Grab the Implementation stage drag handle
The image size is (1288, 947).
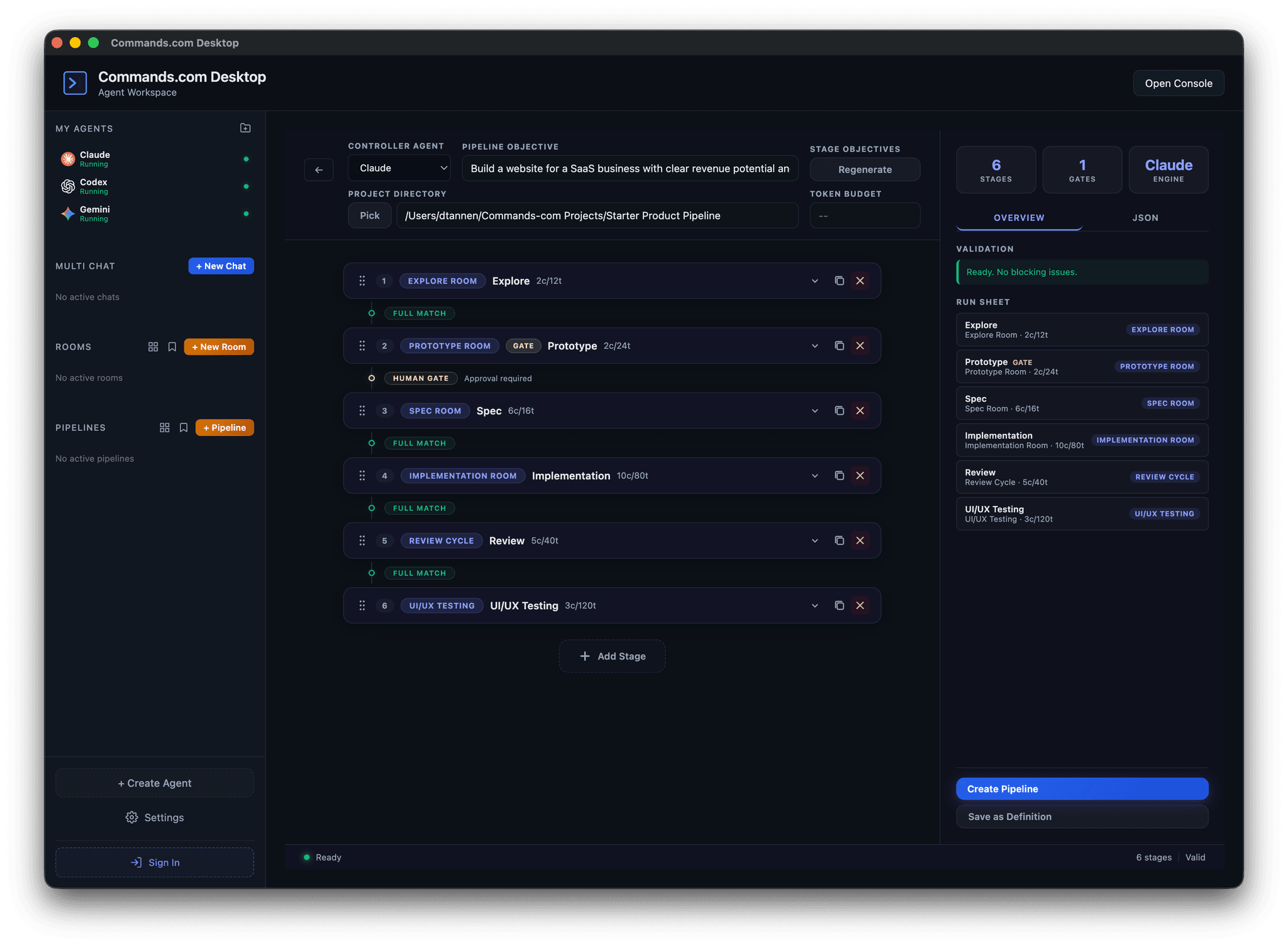point(362,476)
